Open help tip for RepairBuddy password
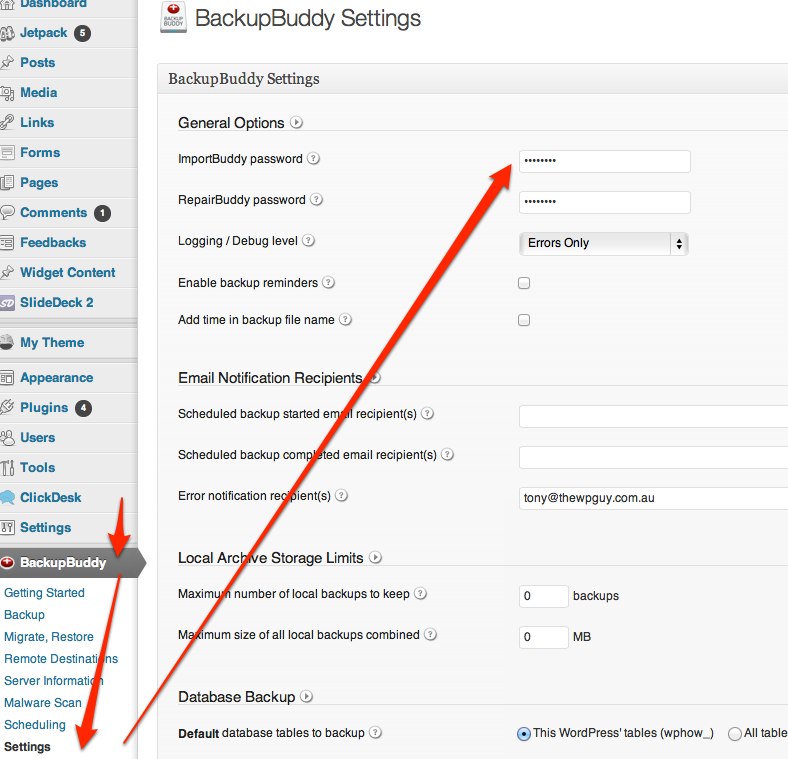 coord(316,200)
